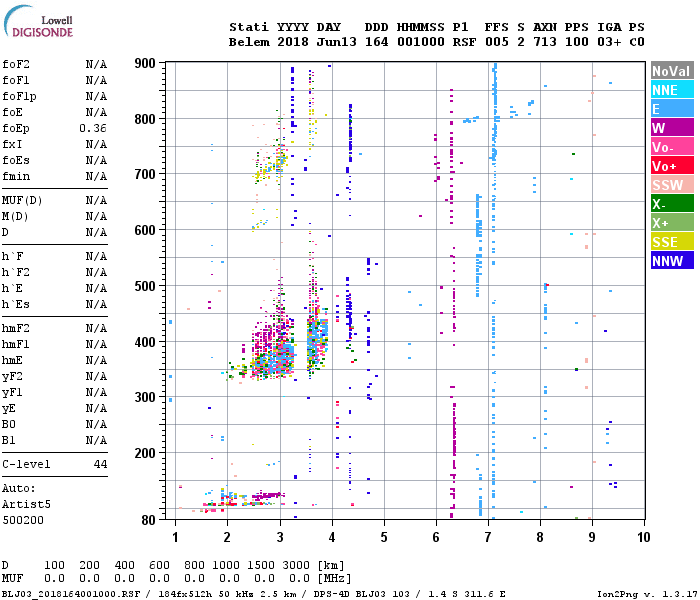
Task: Click the fmin parameter label
Action: (x=16, y=176)
